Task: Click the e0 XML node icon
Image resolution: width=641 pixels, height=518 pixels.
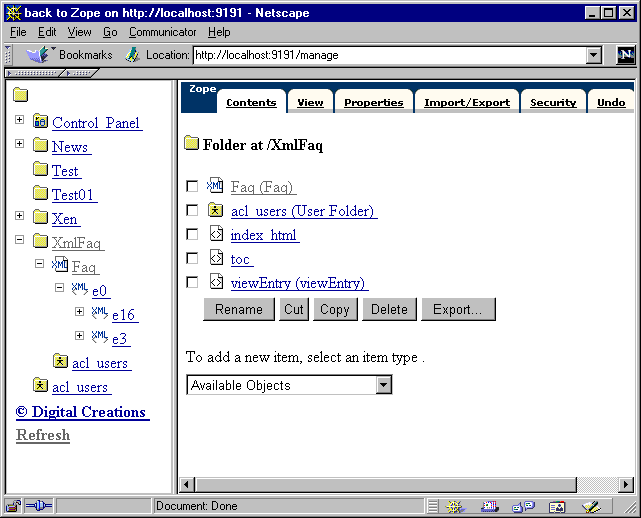Action: tap(80, 289)
